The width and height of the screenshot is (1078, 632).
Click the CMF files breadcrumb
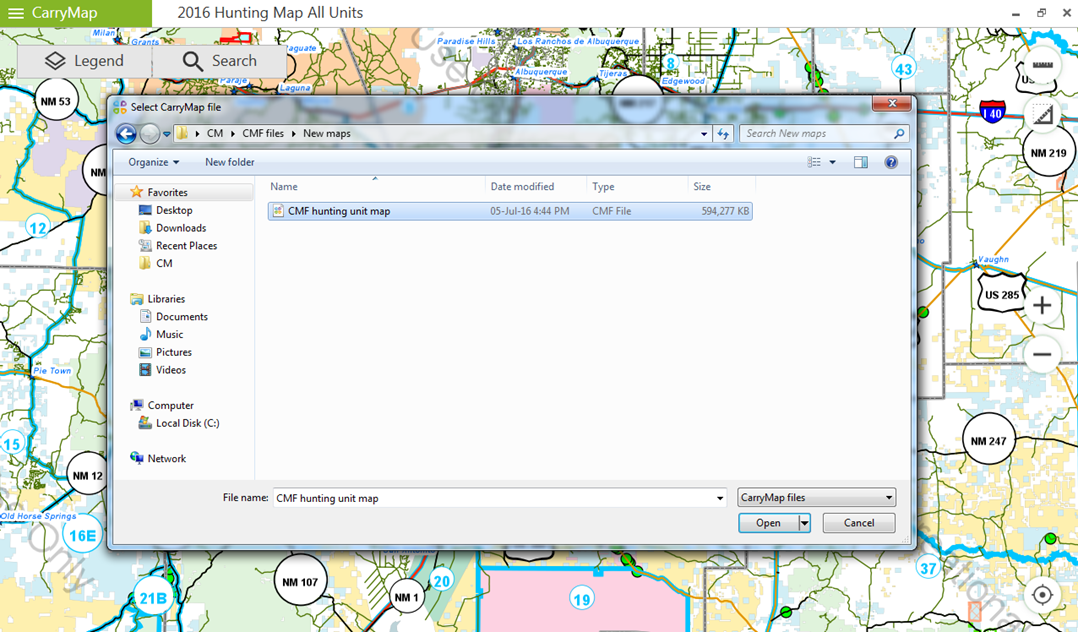point(263,133)
